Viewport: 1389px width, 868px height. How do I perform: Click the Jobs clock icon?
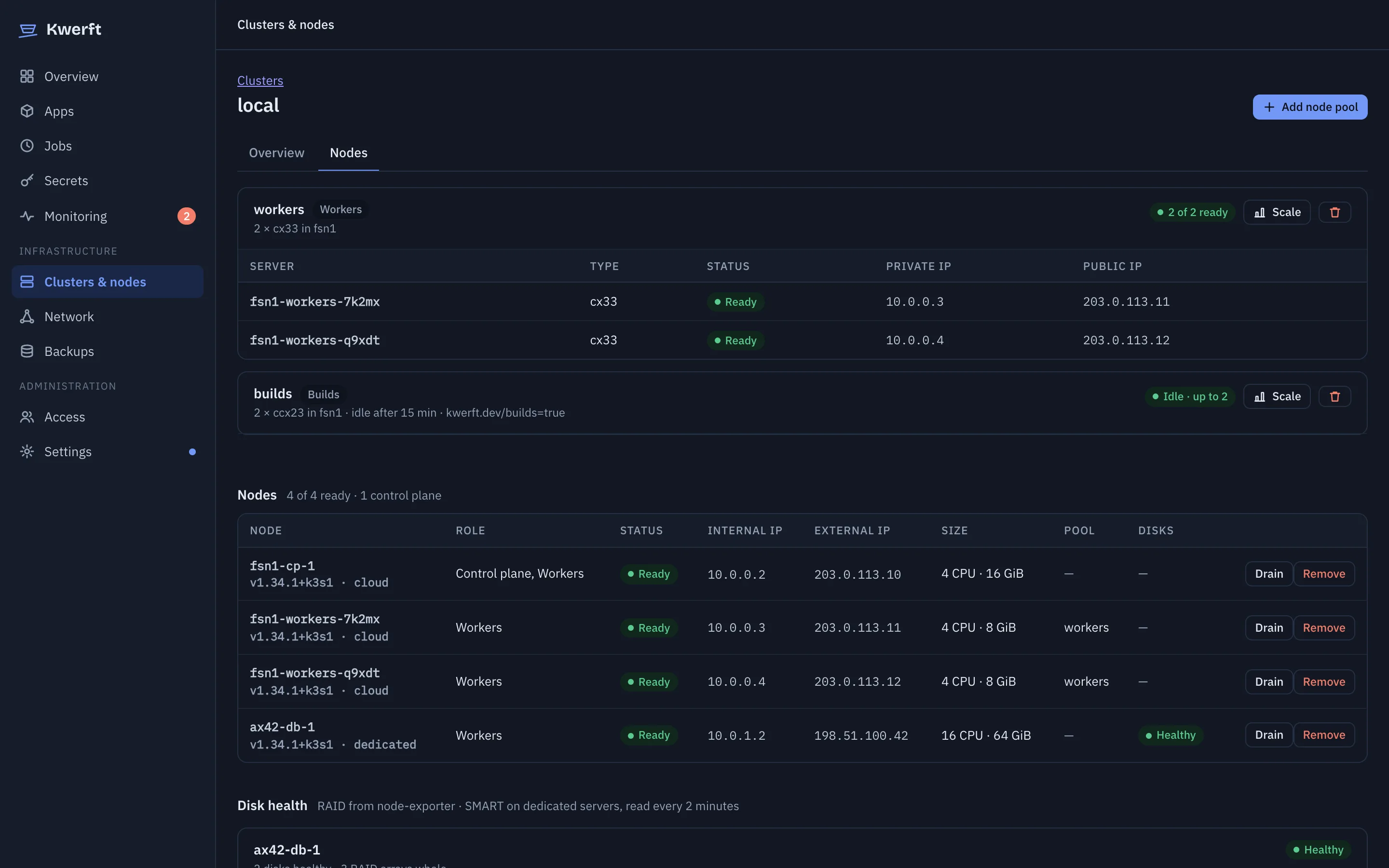tap(27, 146)
